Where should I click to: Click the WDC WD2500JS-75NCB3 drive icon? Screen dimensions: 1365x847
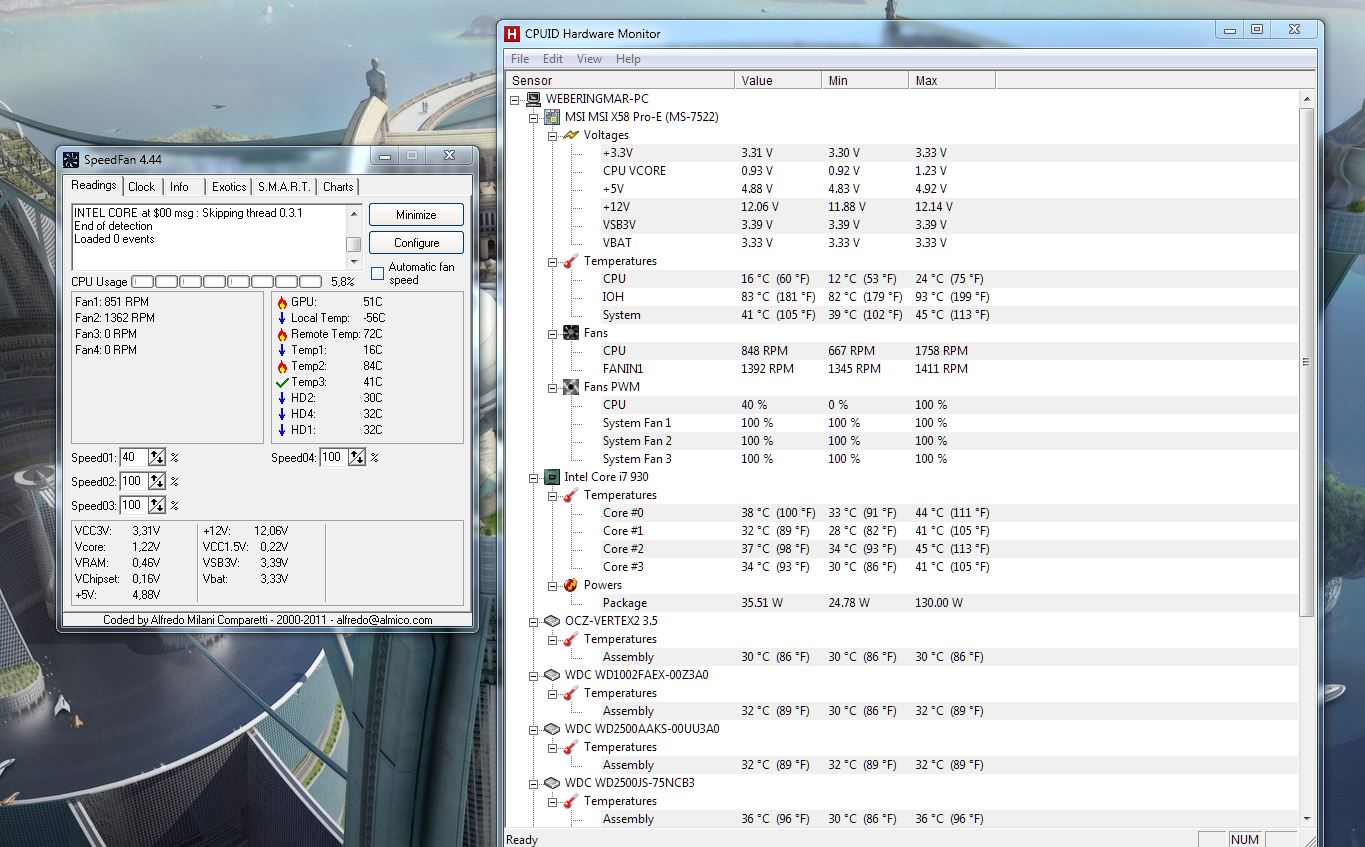click(552, 783)
